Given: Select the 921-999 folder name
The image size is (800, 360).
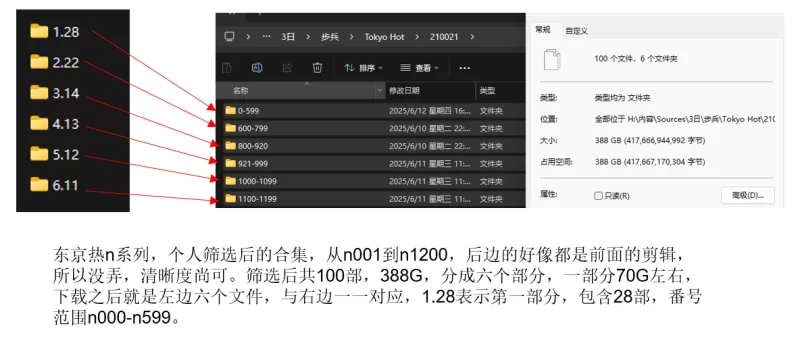Looking at the screenshot, I should (x=253, y=164).
